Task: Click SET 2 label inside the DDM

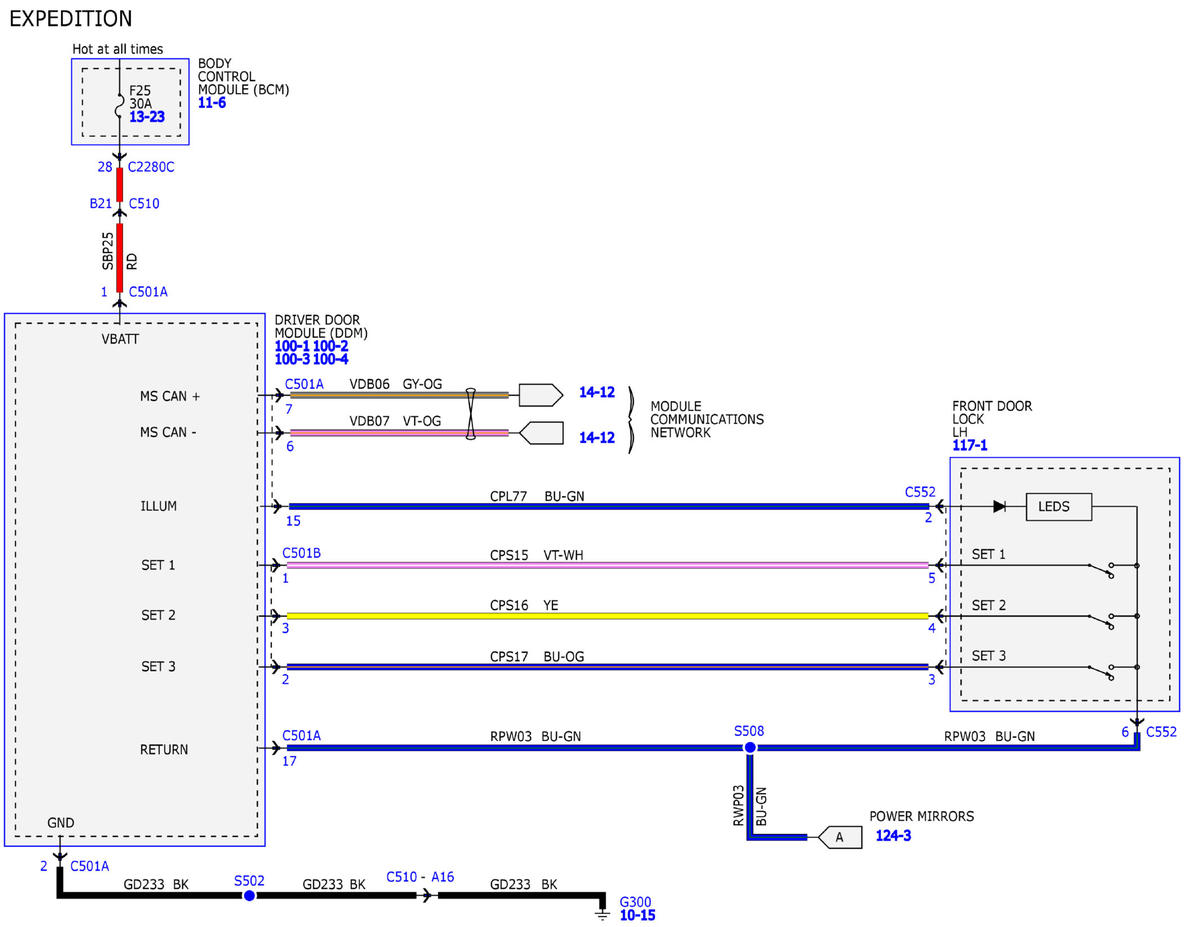Action: point(158,615)
